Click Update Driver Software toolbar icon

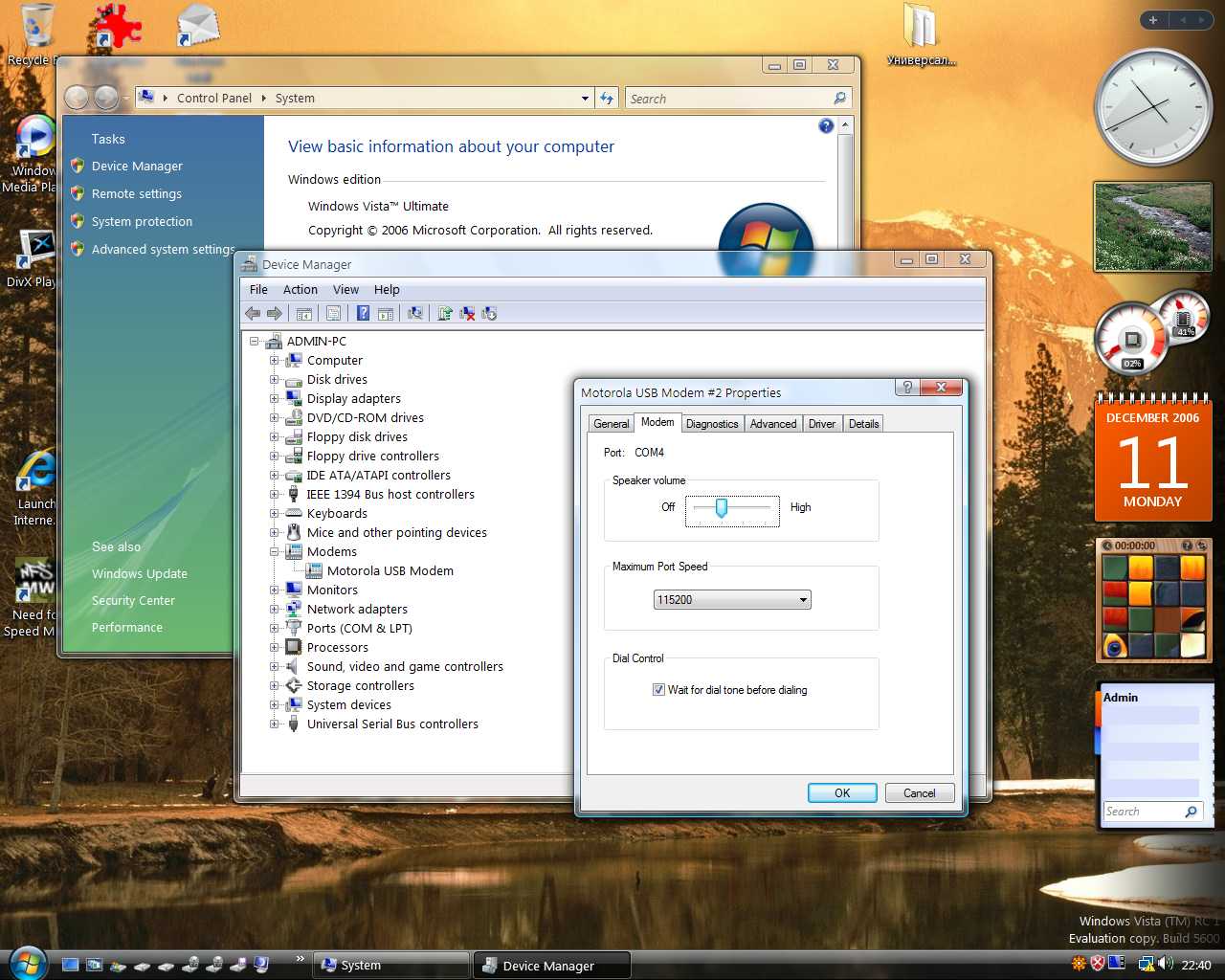tap(445, 313)
